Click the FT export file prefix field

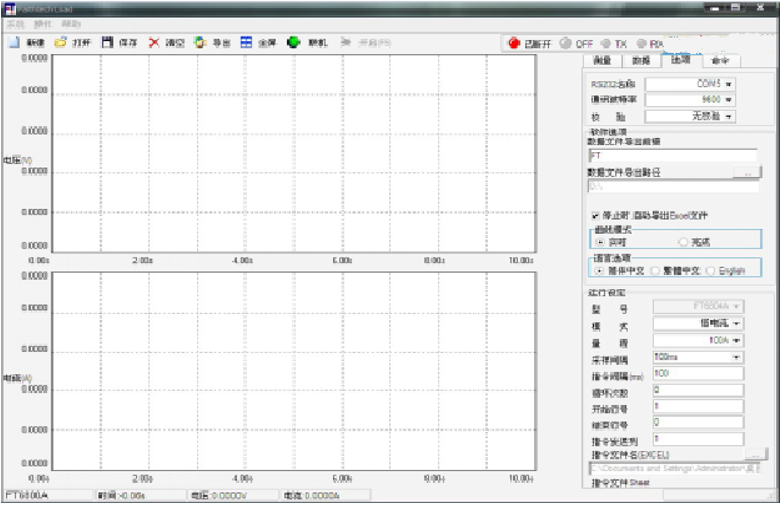point(674,155)
